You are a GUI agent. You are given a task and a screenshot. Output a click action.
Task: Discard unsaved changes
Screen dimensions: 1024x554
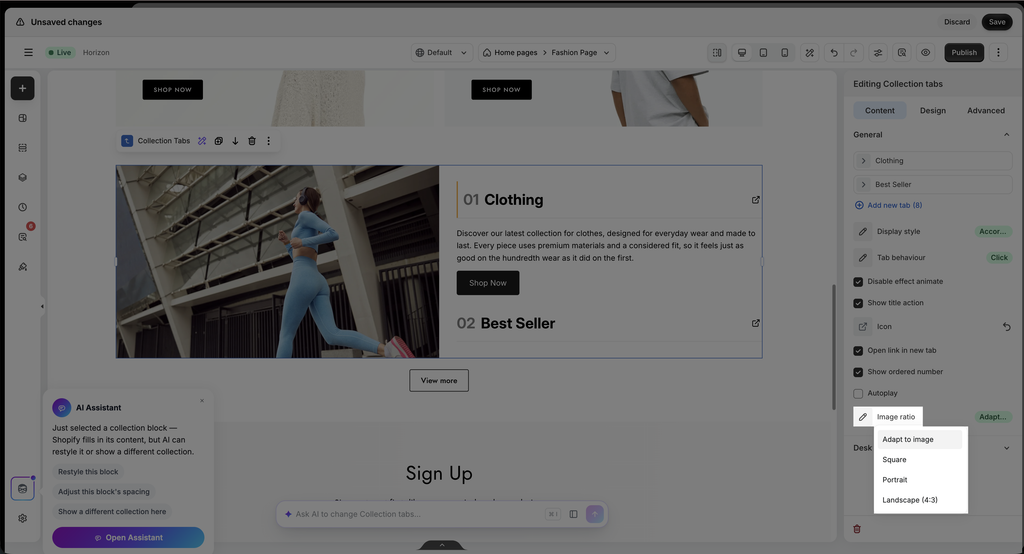point(957,22)
